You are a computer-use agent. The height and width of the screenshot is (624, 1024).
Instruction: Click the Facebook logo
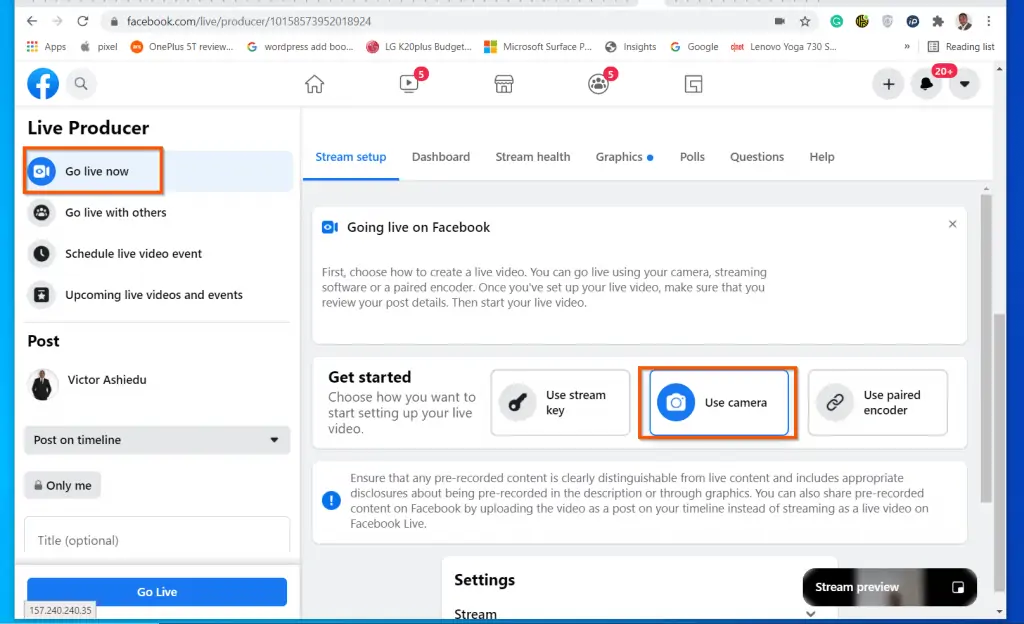43,84
